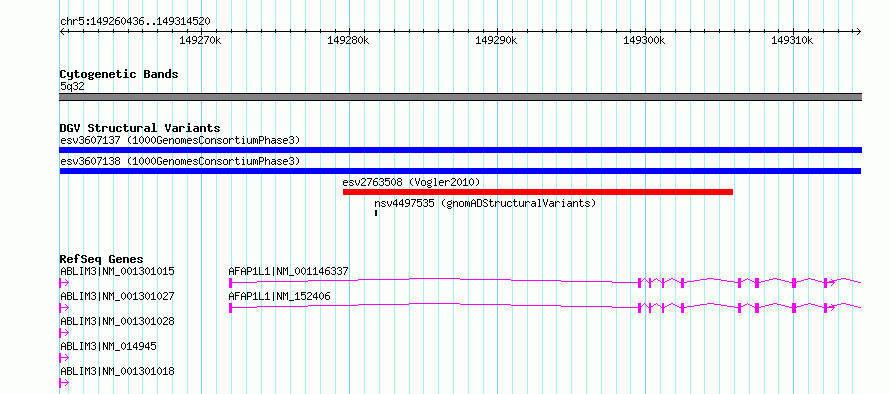890x394 pixels.
Task: Open the esv3607137 (1000GenomesConsortiumPhase3) label
Action: click(180, 140)
